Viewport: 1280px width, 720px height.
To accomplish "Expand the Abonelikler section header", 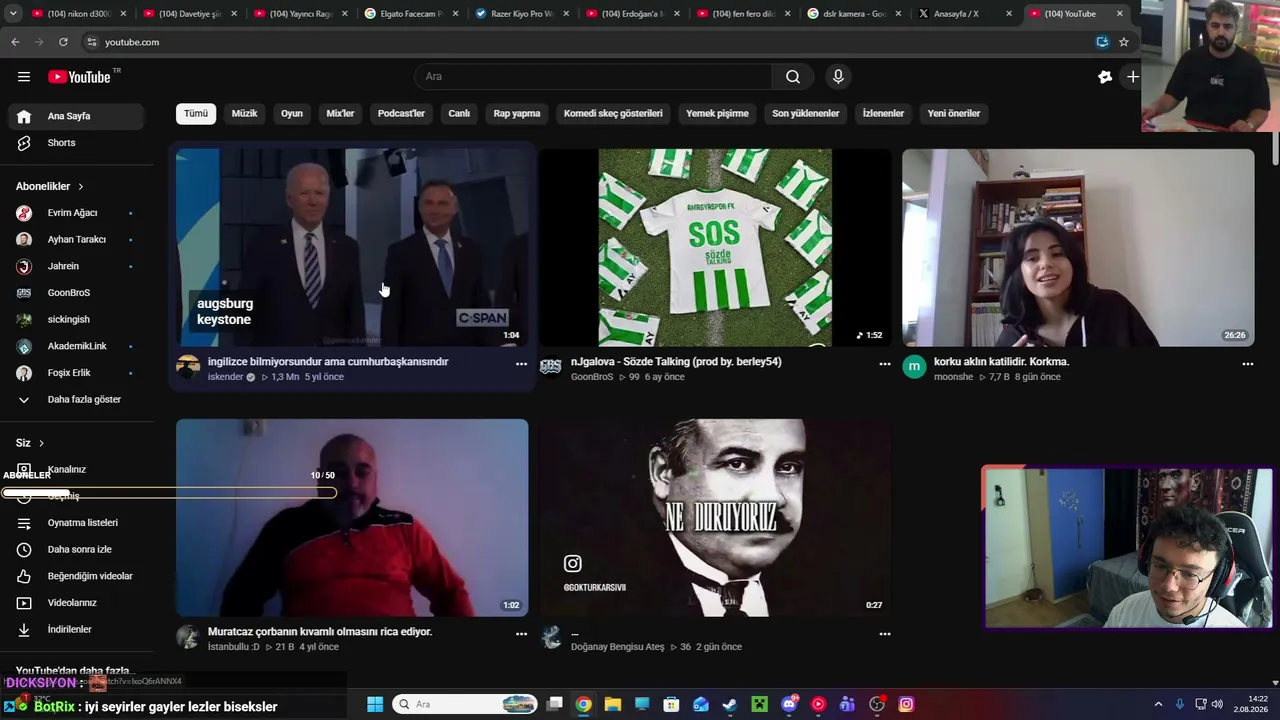I will point(50,186).
